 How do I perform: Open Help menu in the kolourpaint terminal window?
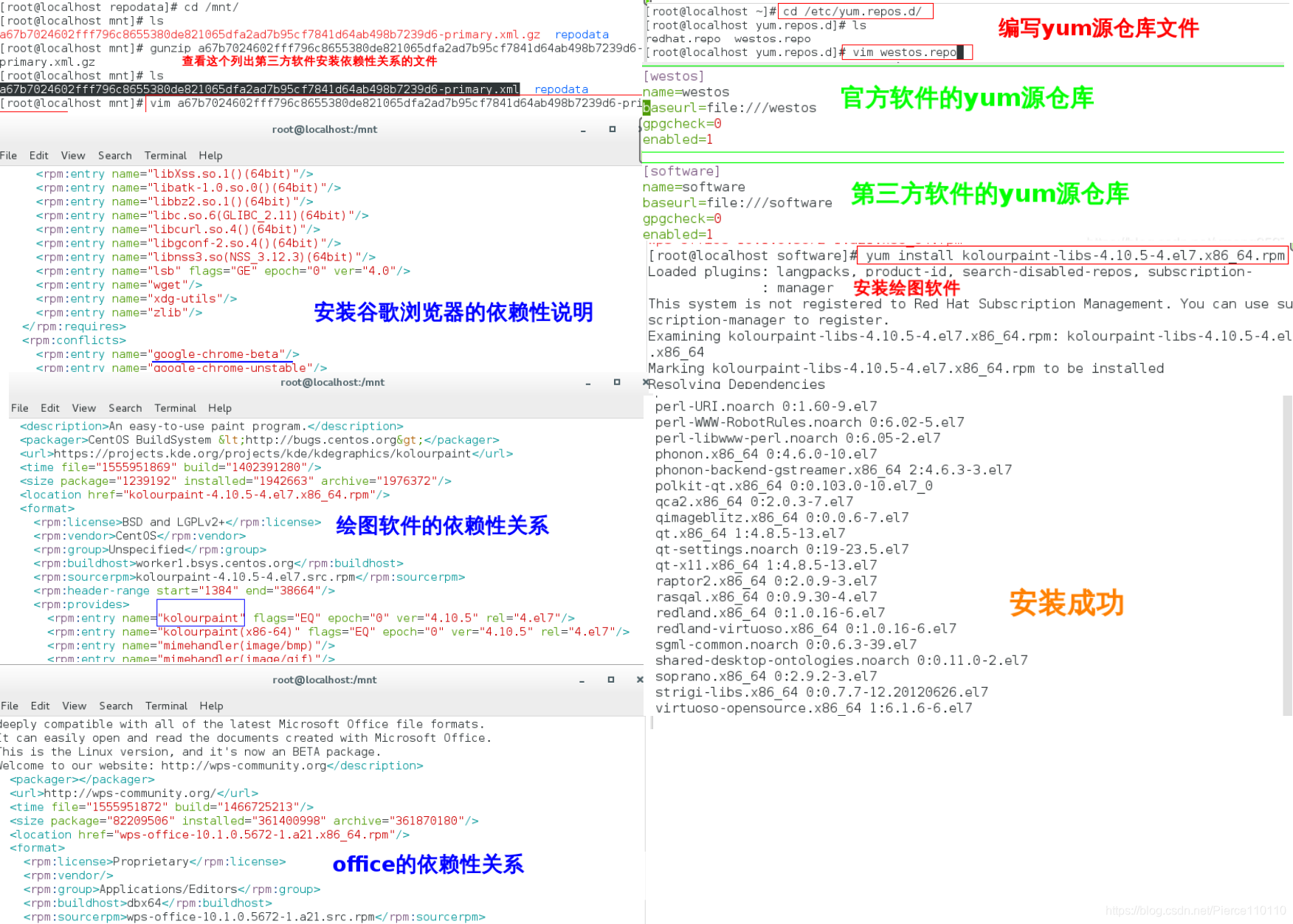tap(220, 408)
